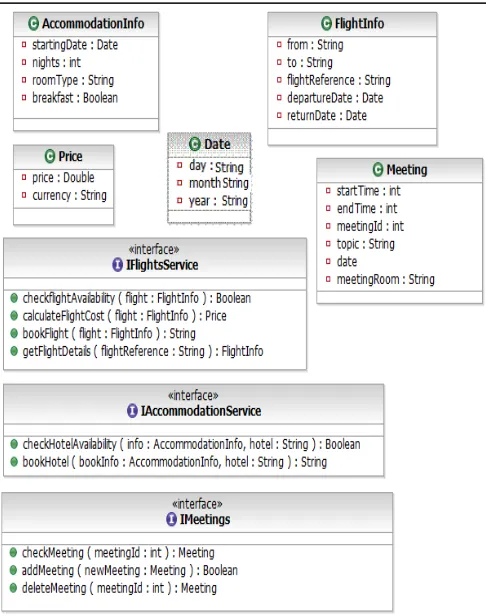
Task: Click the FlightInfo class icon
Action: (326, 24)
